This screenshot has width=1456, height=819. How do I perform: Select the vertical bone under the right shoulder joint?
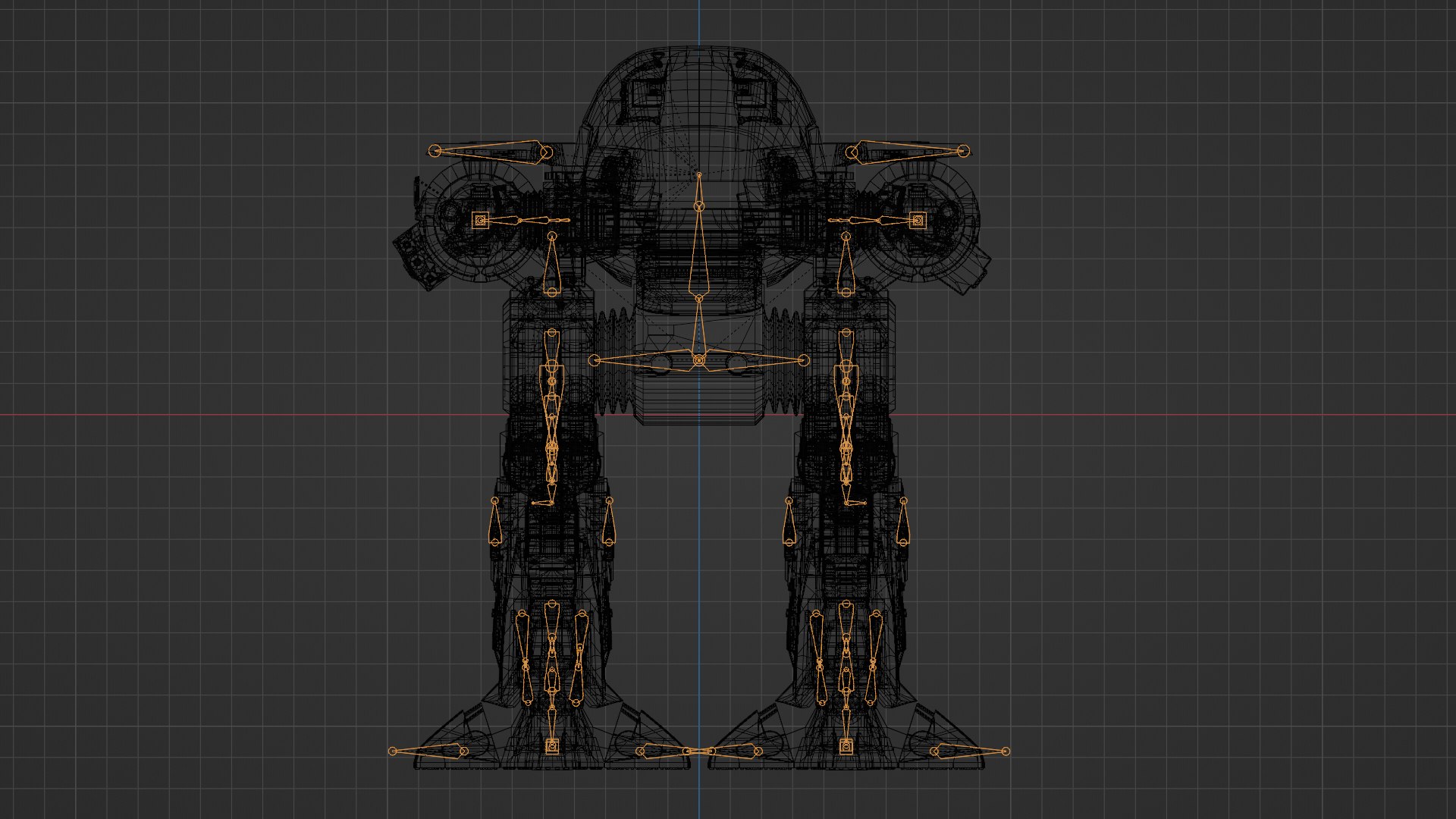pos(846,264)
